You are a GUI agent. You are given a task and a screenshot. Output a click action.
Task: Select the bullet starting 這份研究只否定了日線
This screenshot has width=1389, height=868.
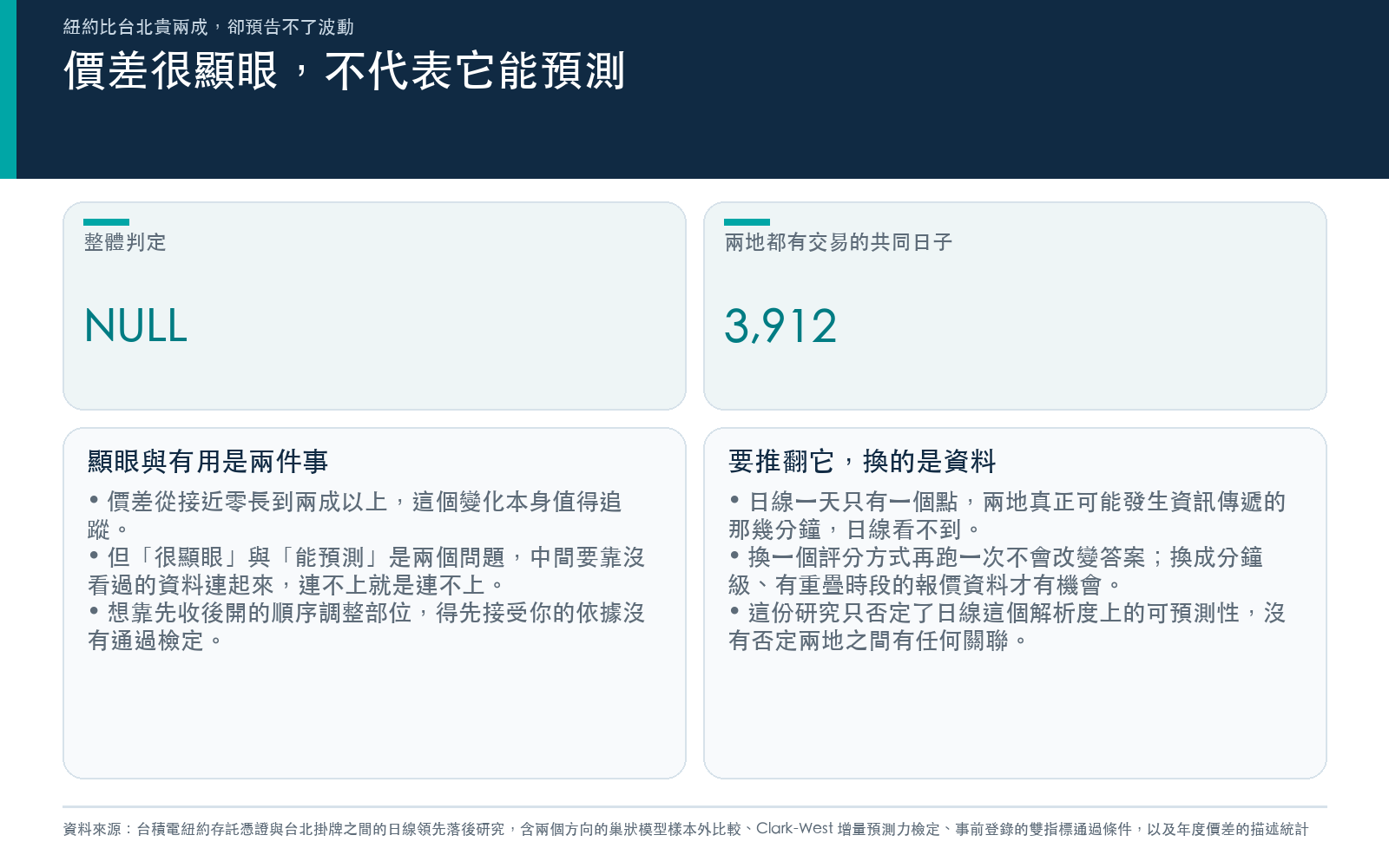[1007, 627]
